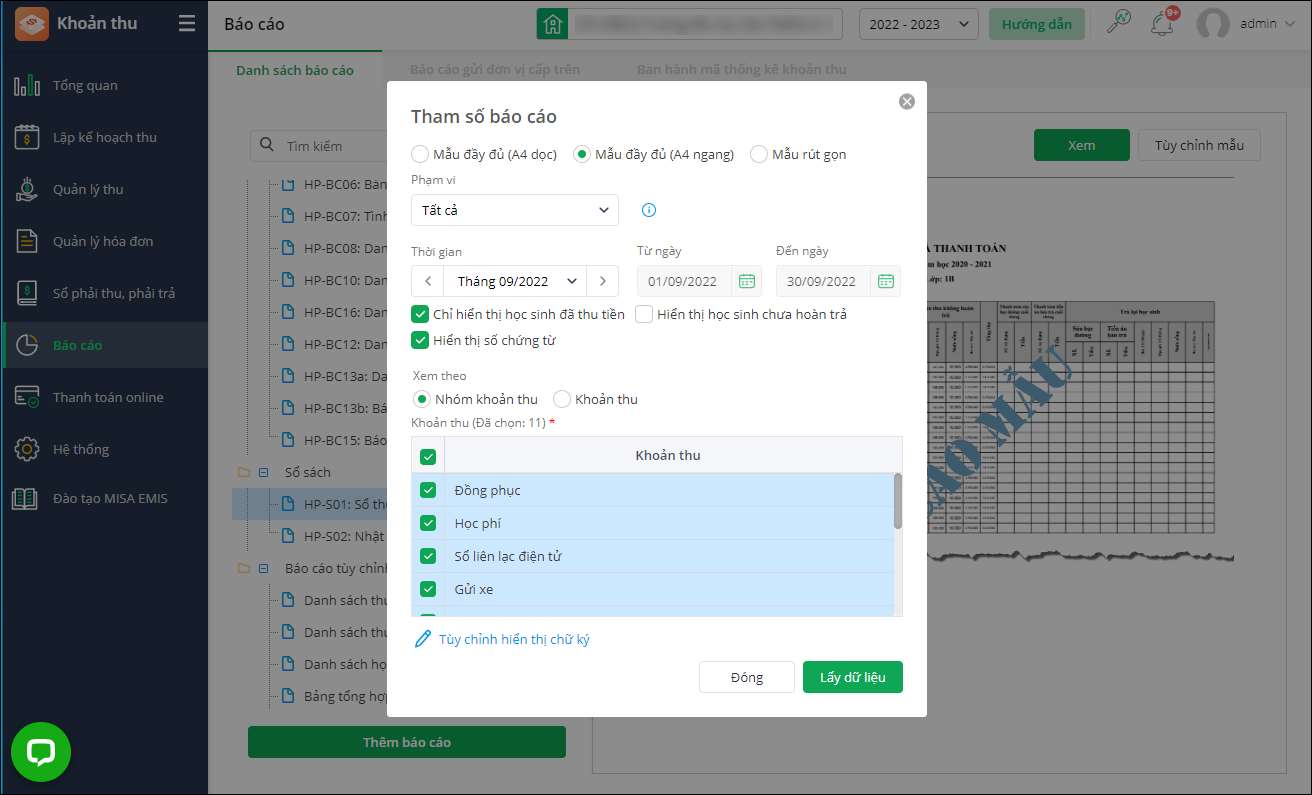Click the pencil icon for signature customization

pos(423,639)
